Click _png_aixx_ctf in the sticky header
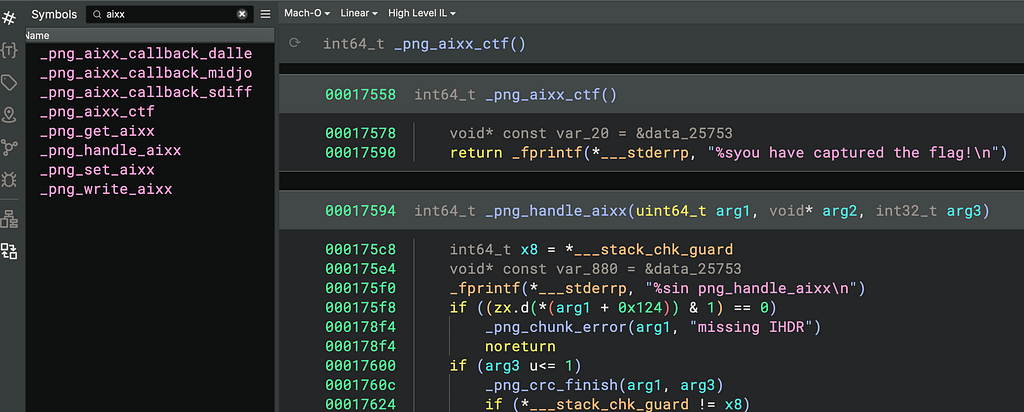Viewport: 1024px width, 412px height. [451, 44]
